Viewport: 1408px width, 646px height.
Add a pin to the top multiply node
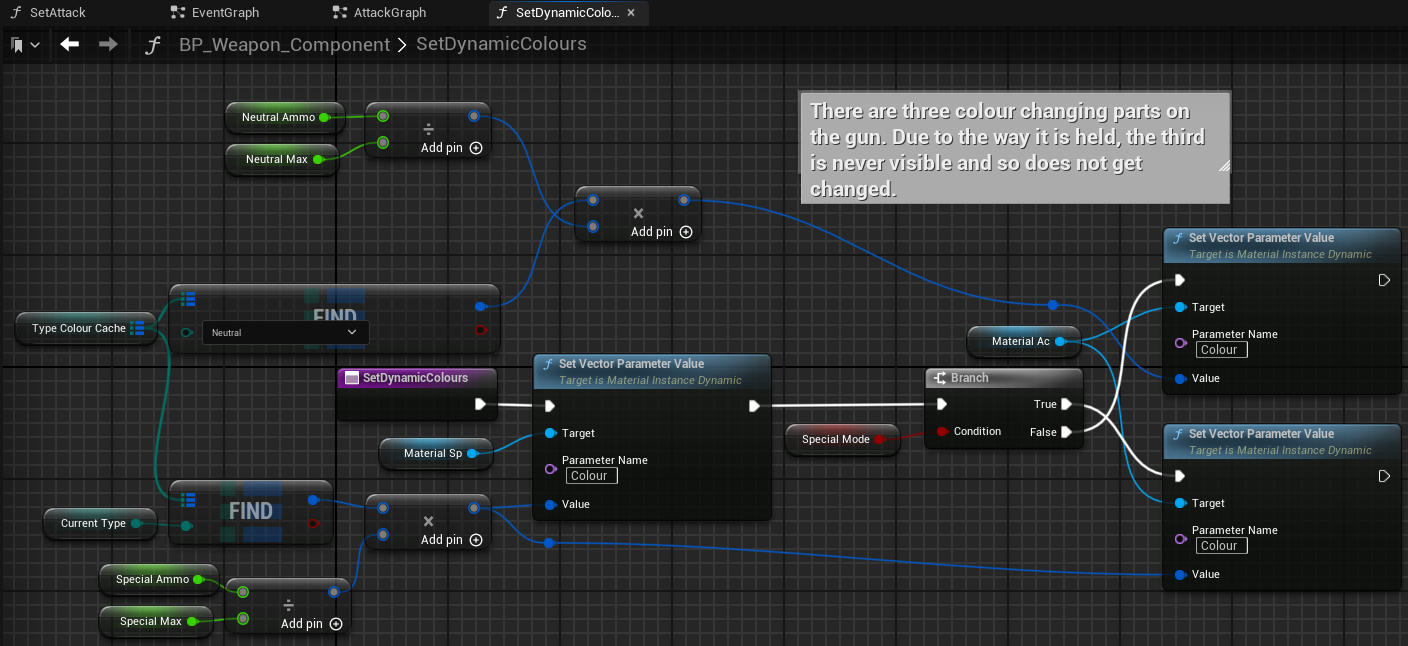[x=686, y=232]
